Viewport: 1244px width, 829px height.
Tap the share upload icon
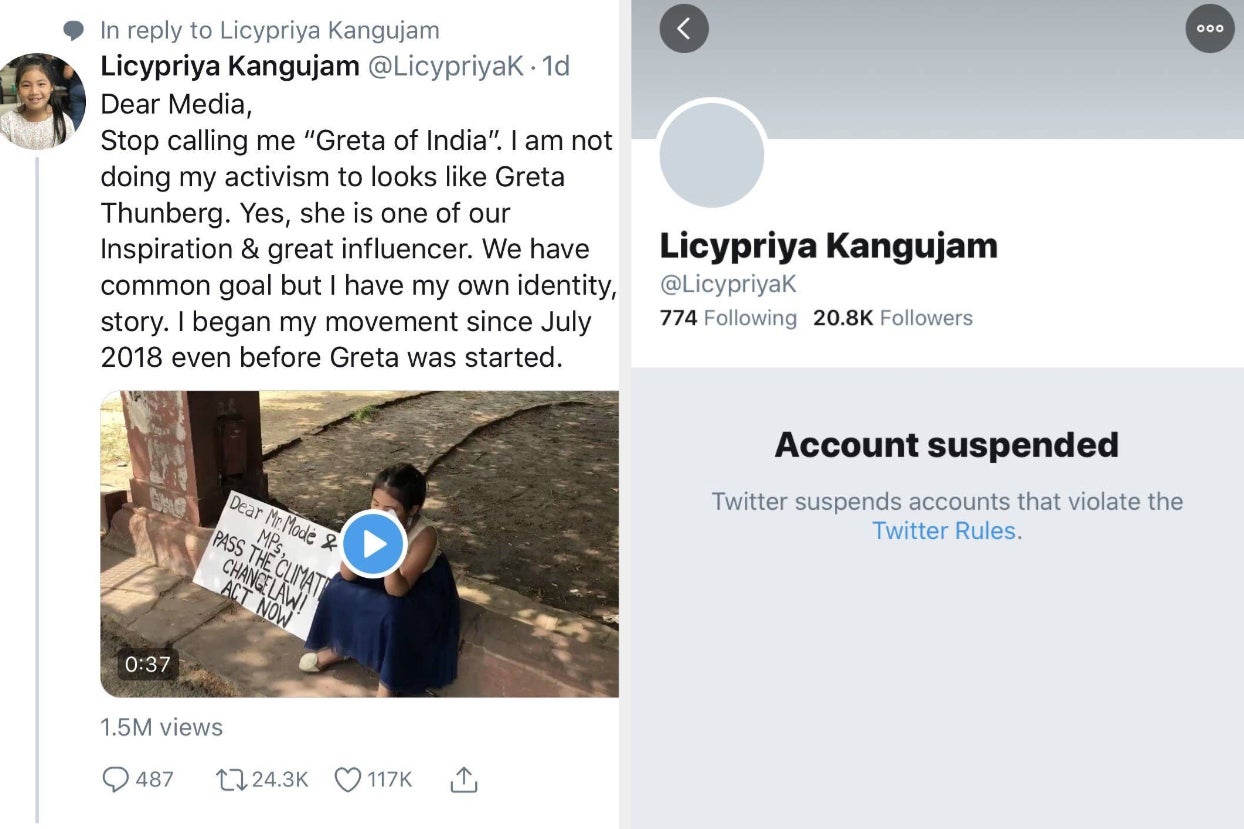tap(462, 779)
